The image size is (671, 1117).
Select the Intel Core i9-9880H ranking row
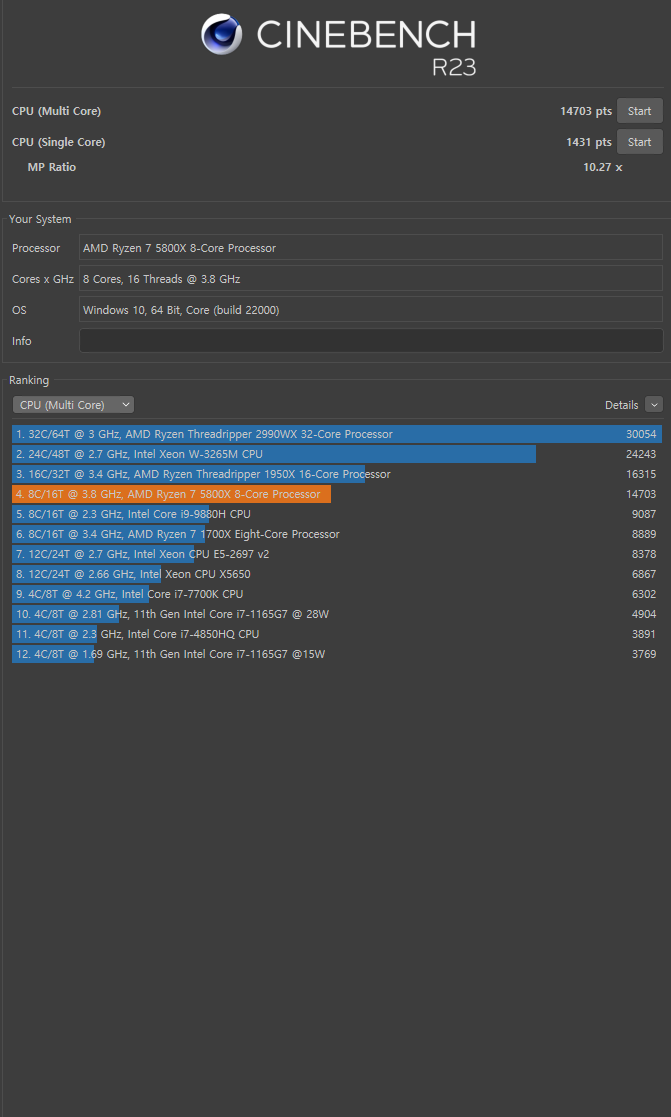coord(337,514)
